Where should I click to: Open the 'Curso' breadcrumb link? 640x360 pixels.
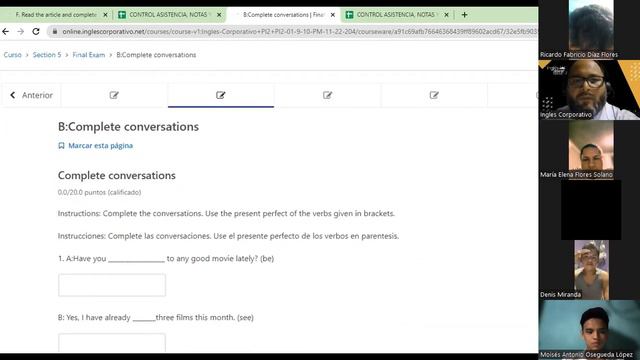tap(13, 55)
